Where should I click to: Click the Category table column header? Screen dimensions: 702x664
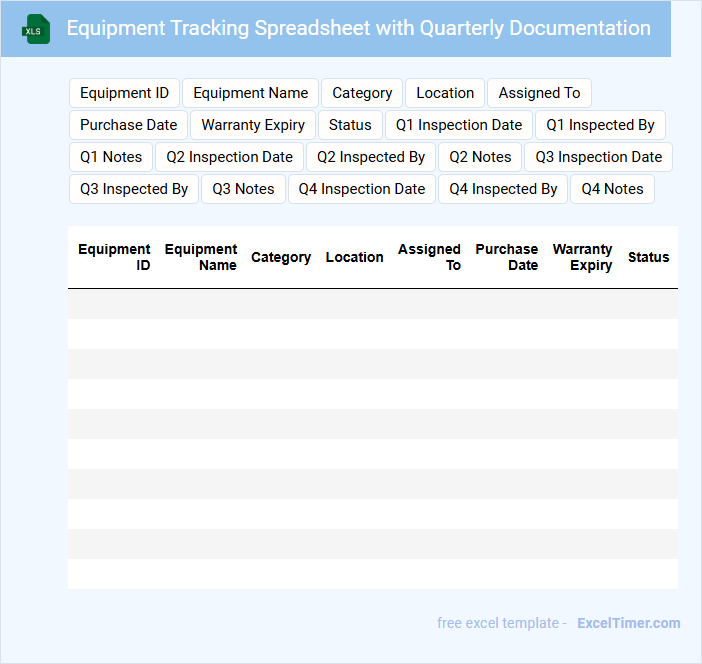click(281, 257)
